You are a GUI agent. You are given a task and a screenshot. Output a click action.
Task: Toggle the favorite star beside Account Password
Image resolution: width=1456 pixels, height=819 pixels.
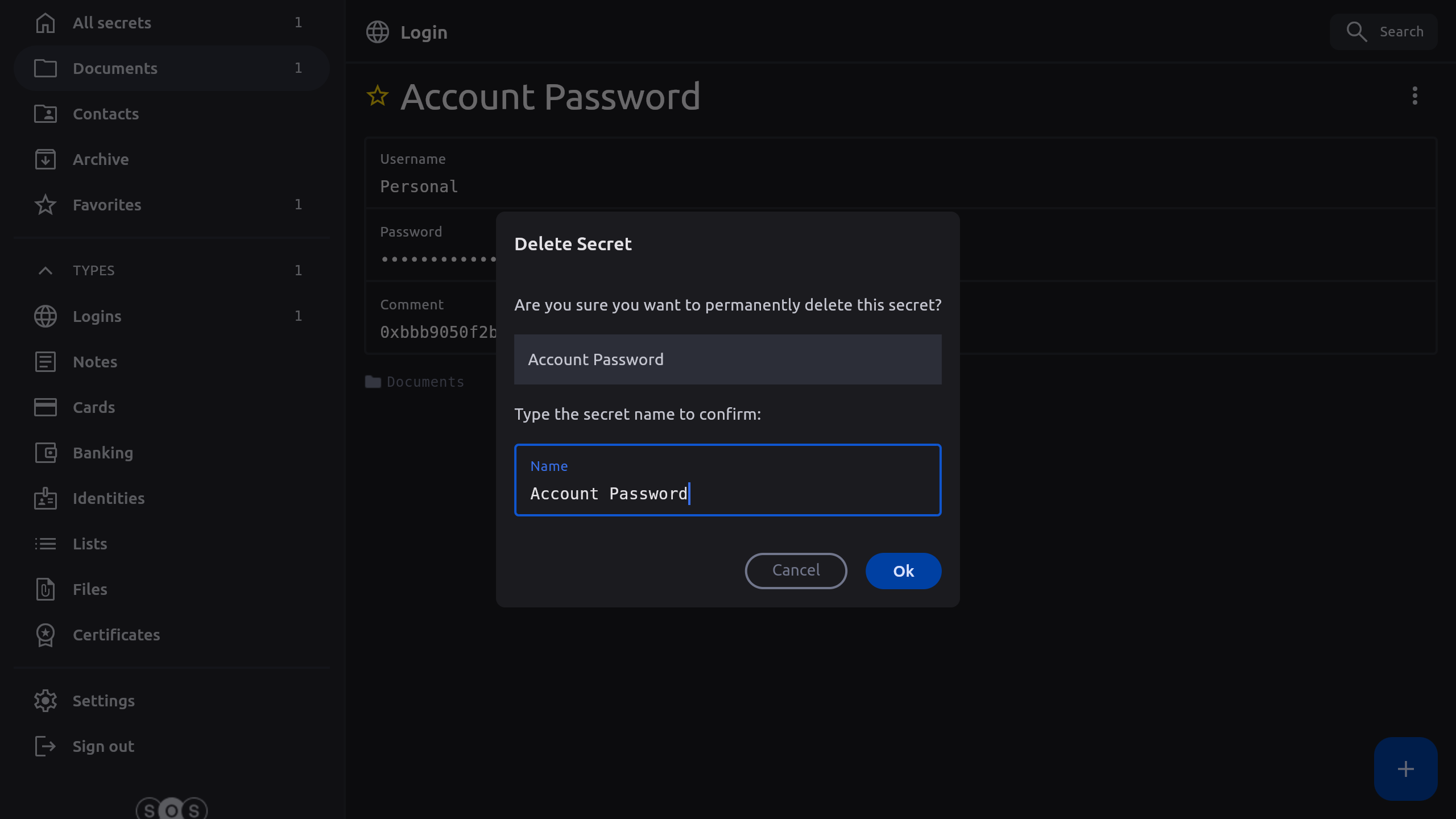coord(378,96)
